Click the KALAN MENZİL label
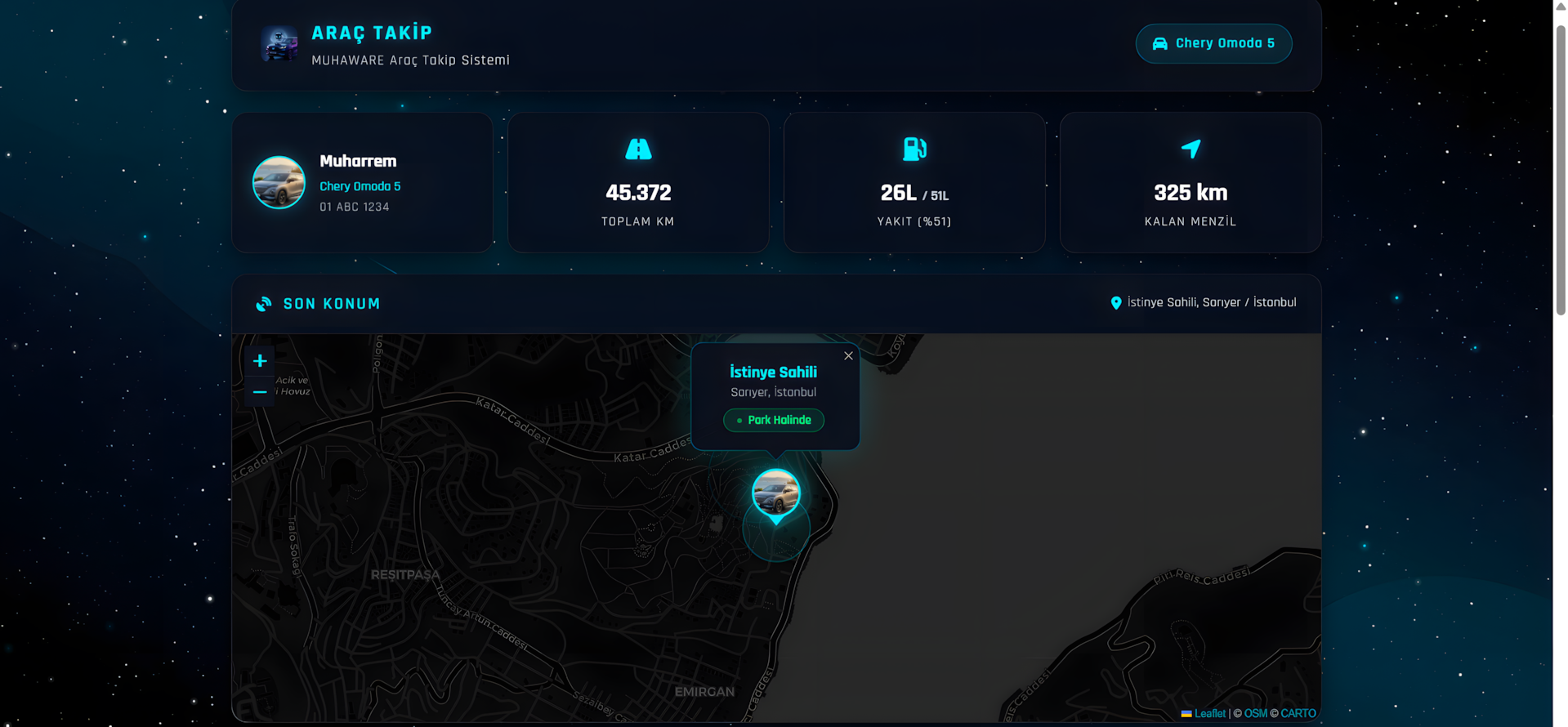The image size is (1568, 727). (x=1191, y=222)
